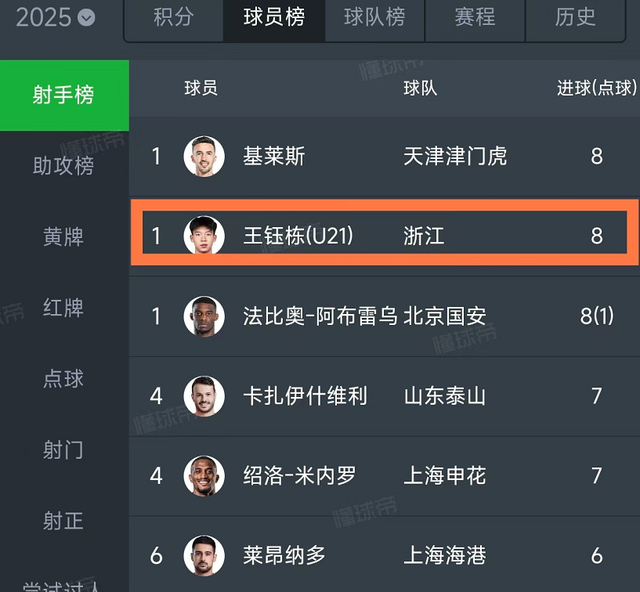The image size is (640, 592).
Task: Select 黄牌 in the sidebar
Action: coord(64,237)
